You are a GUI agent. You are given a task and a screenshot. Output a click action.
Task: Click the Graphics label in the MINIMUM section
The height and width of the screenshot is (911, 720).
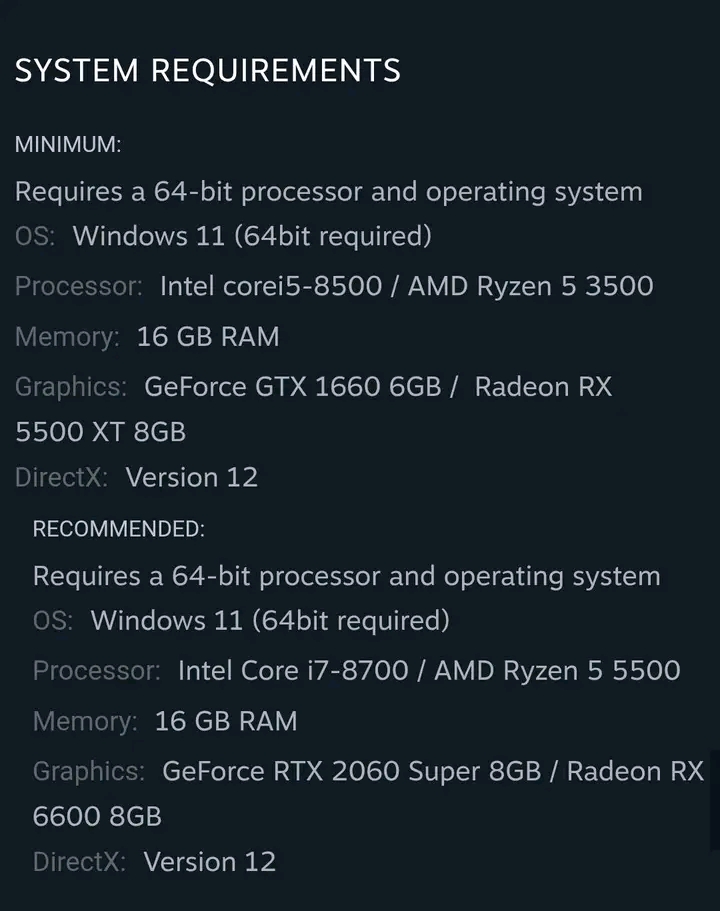[x=71, y=387]
